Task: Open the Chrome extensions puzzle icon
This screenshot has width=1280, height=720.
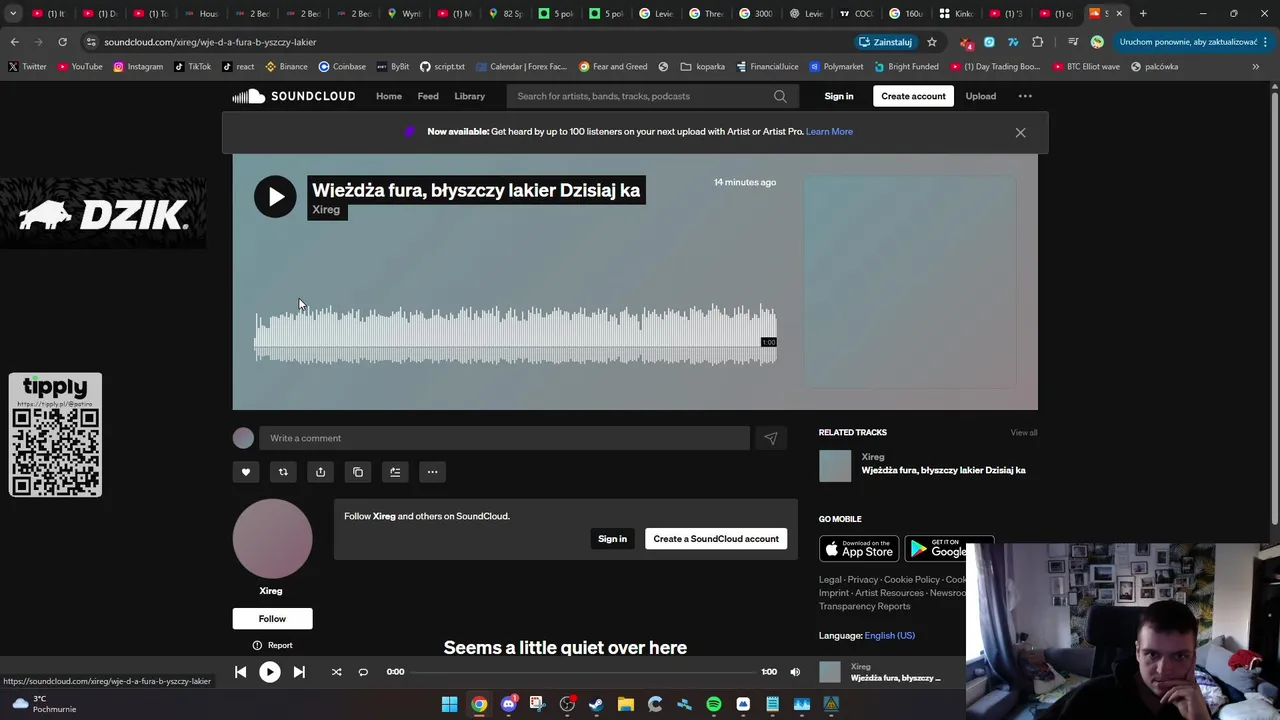Action: (1037, 42)
